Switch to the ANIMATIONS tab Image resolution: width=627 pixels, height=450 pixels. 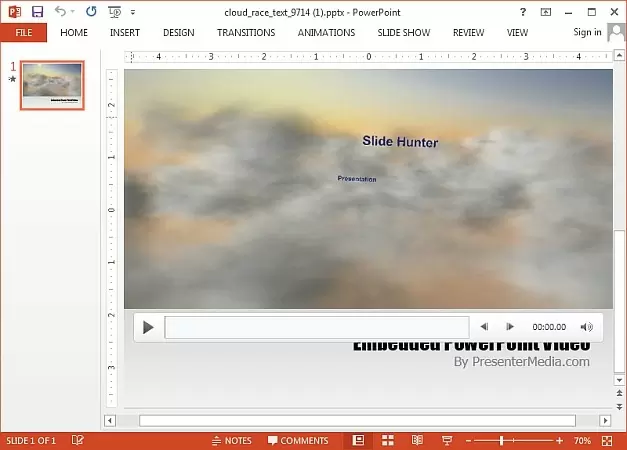click(326, 32)
